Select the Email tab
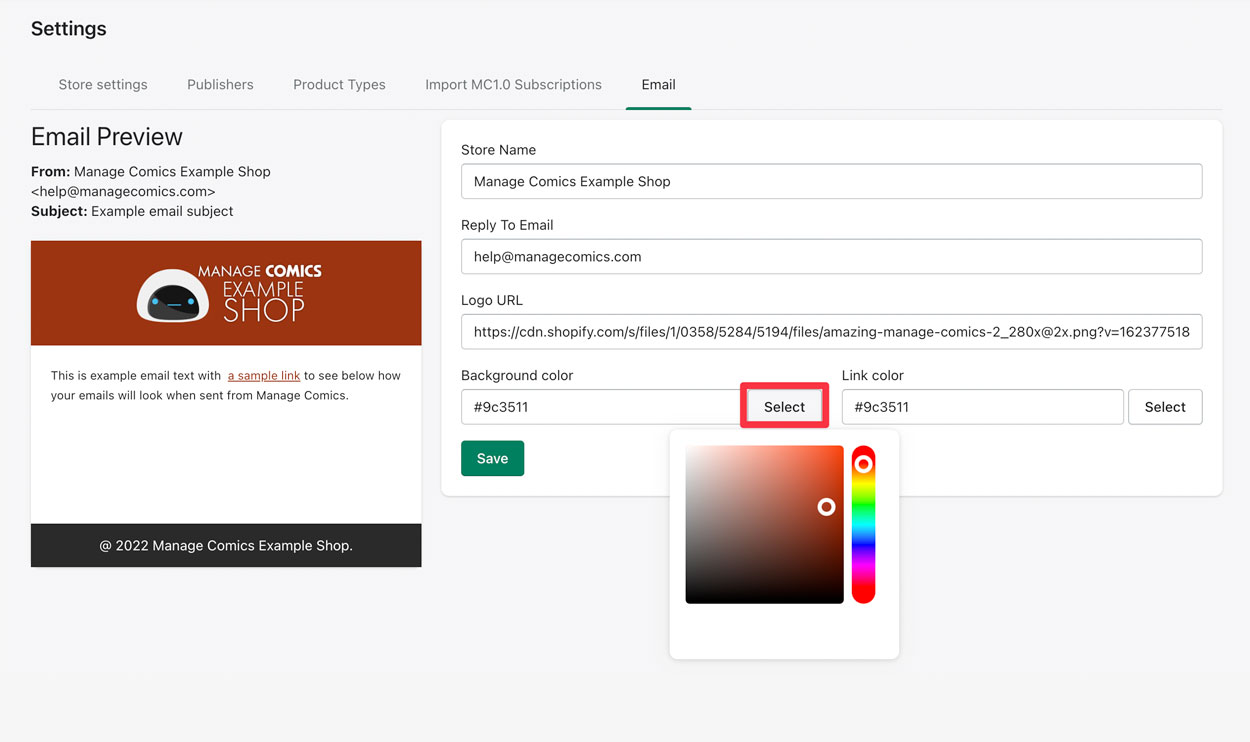 point(658,85)
